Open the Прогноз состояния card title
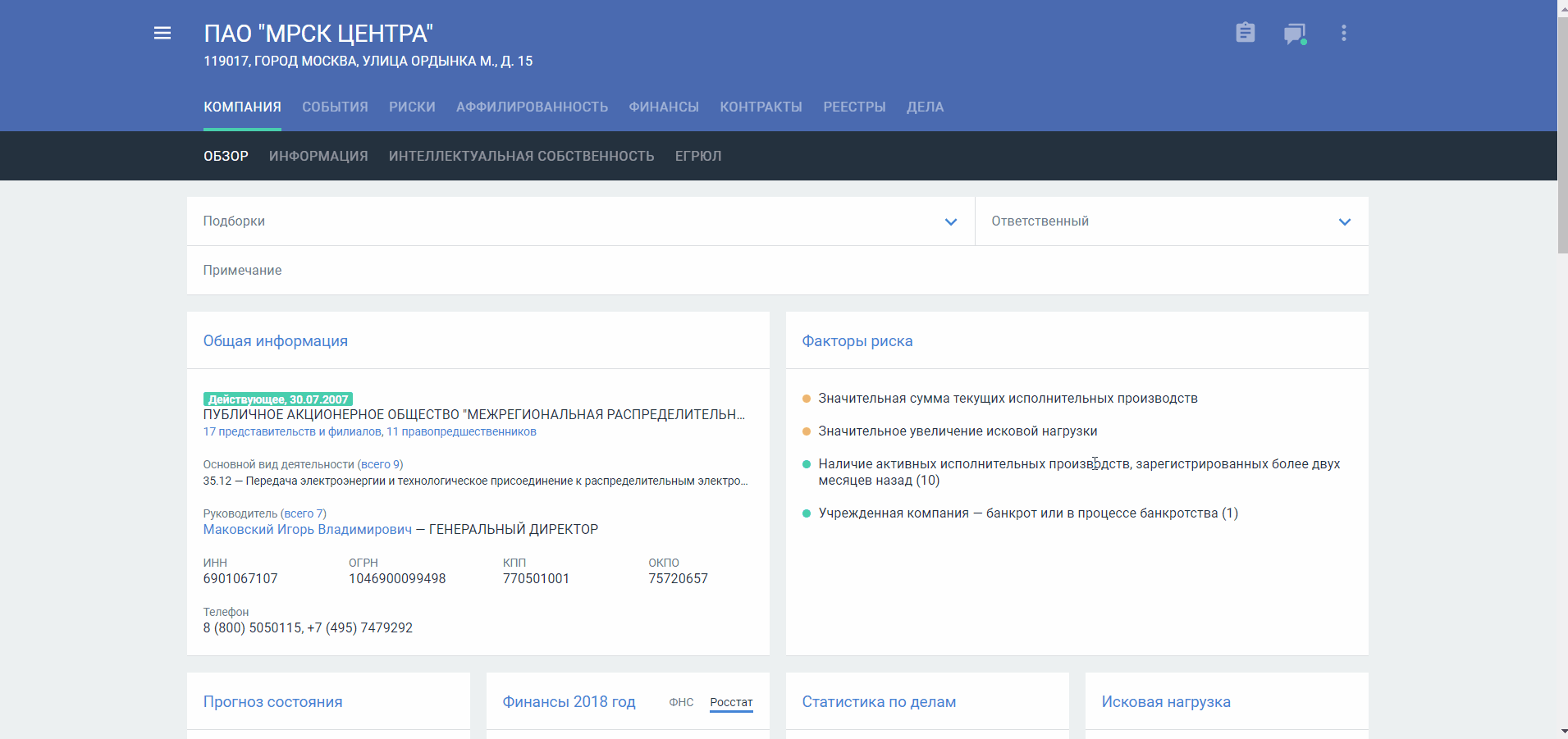This screenshot has height=739, width=1568. pyautogui.click(x=273, y=702)
